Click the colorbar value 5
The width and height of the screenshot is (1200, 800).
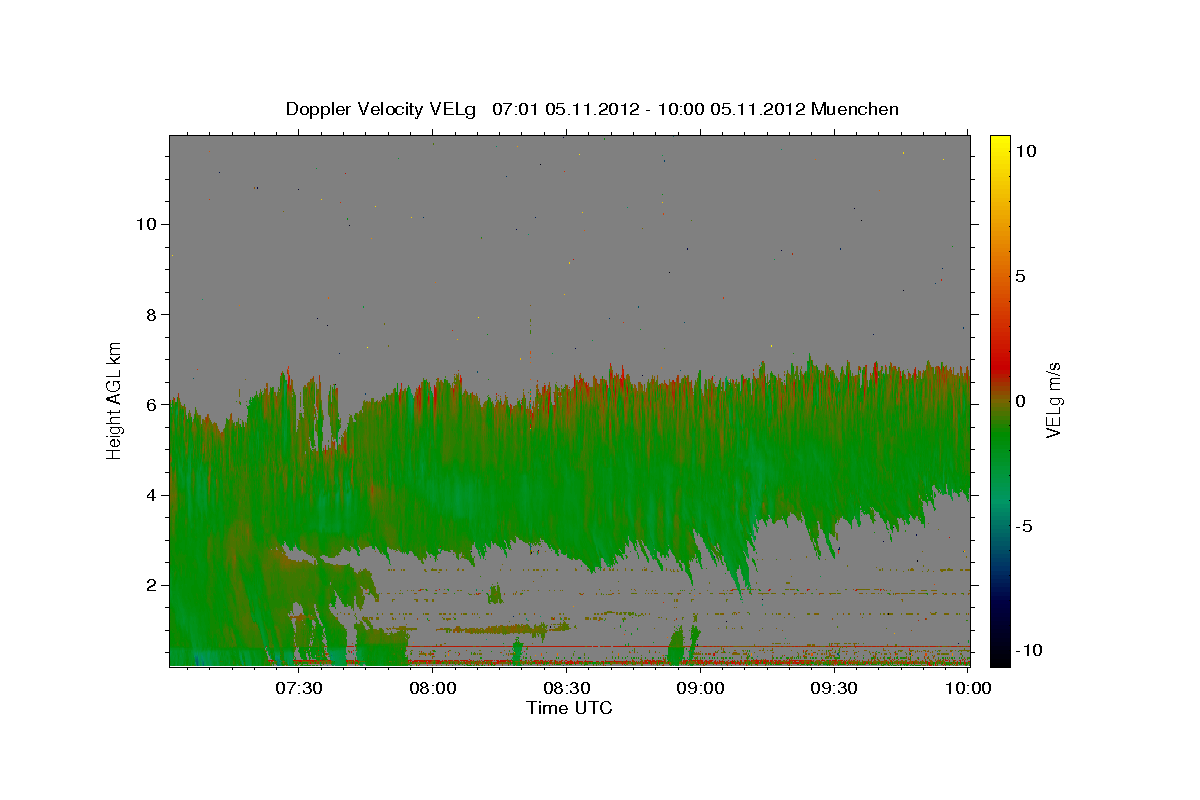[x=1021, y=276]
